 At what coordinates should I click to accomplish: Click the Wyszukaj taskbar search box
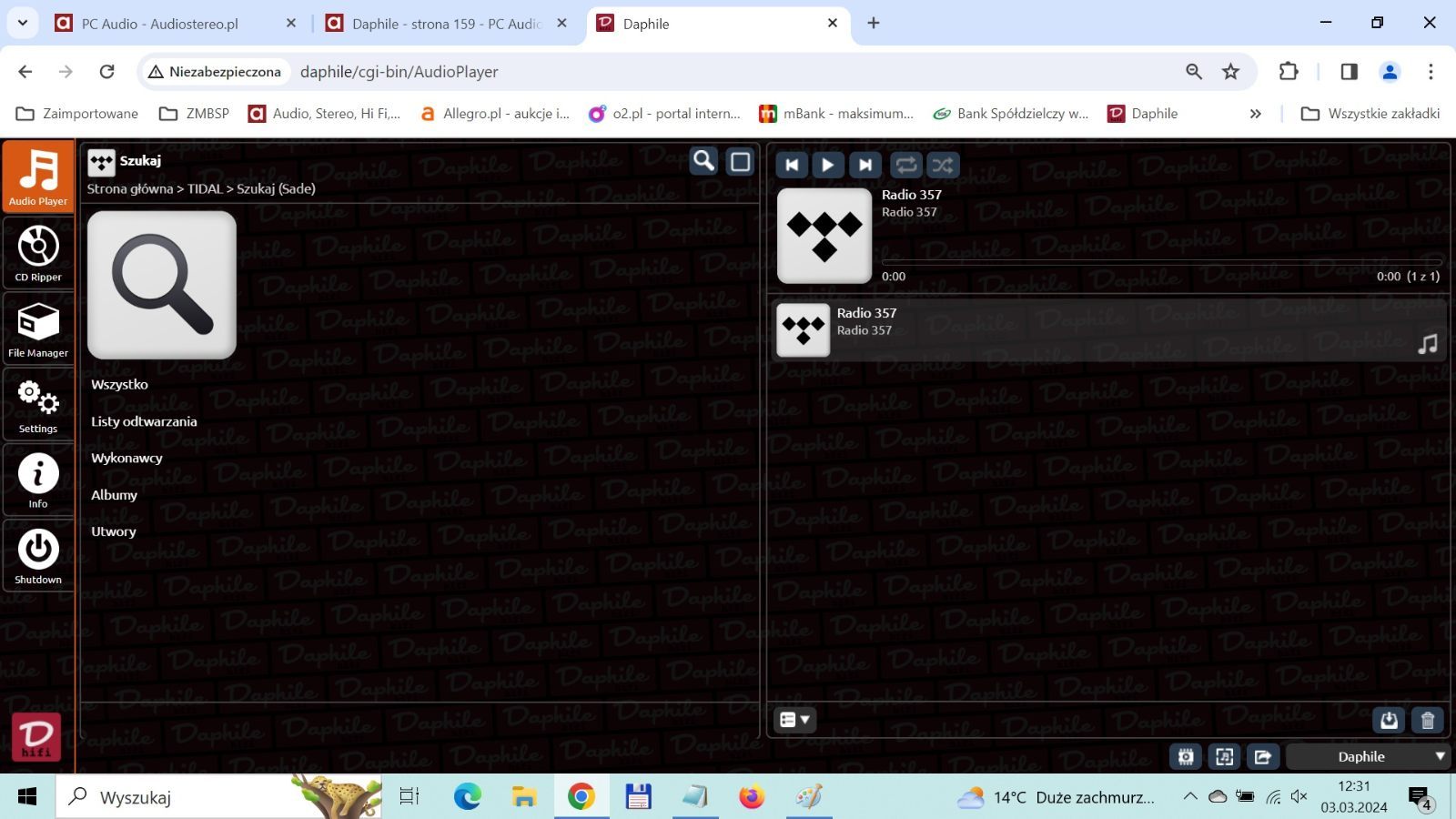point(218,797)
